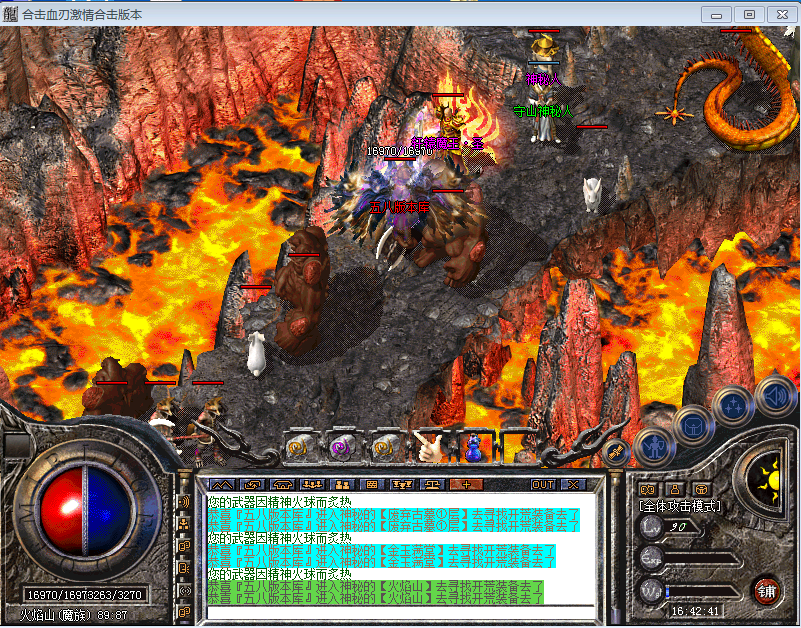801x628 pixels.
Task: Open the skills stars round button
Action: (x=734, y=406)
